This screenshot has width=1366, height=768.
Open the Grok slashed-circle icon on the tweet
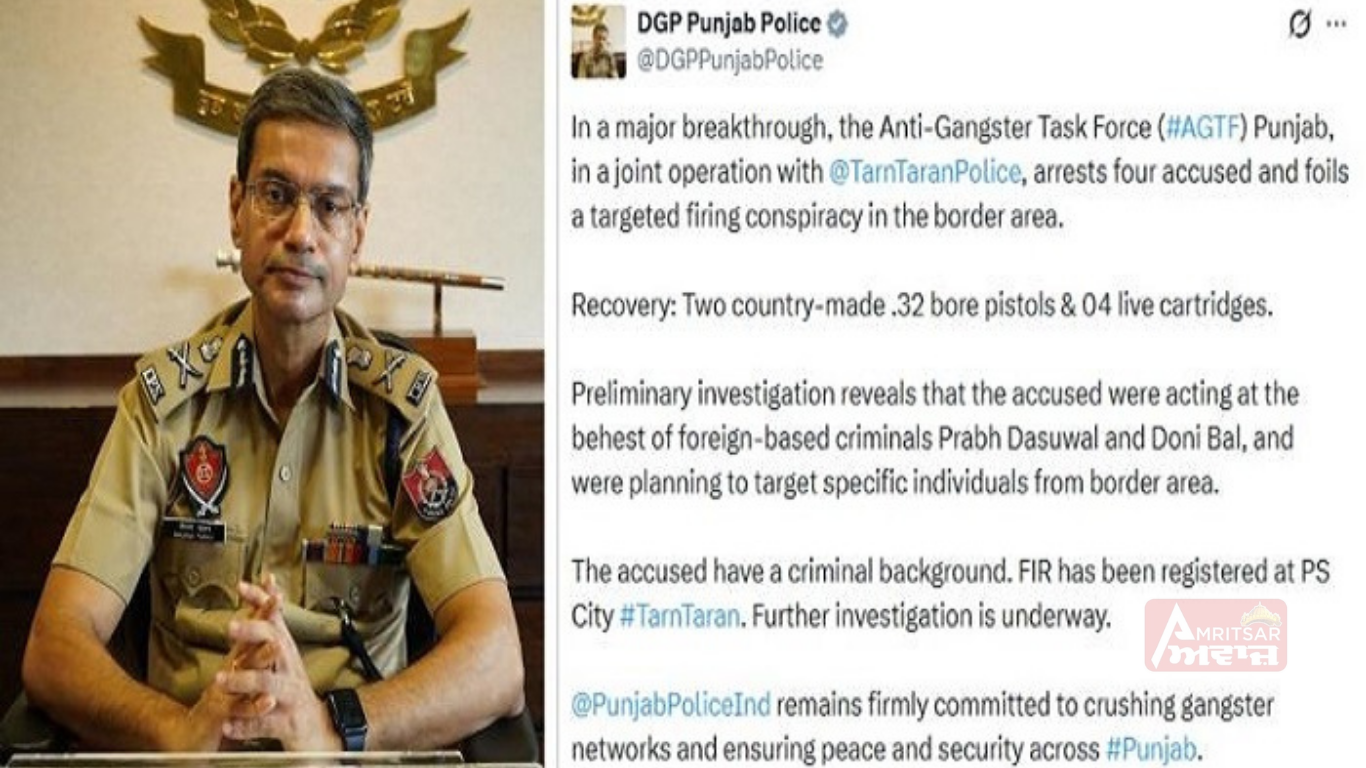click(1299, 24)
